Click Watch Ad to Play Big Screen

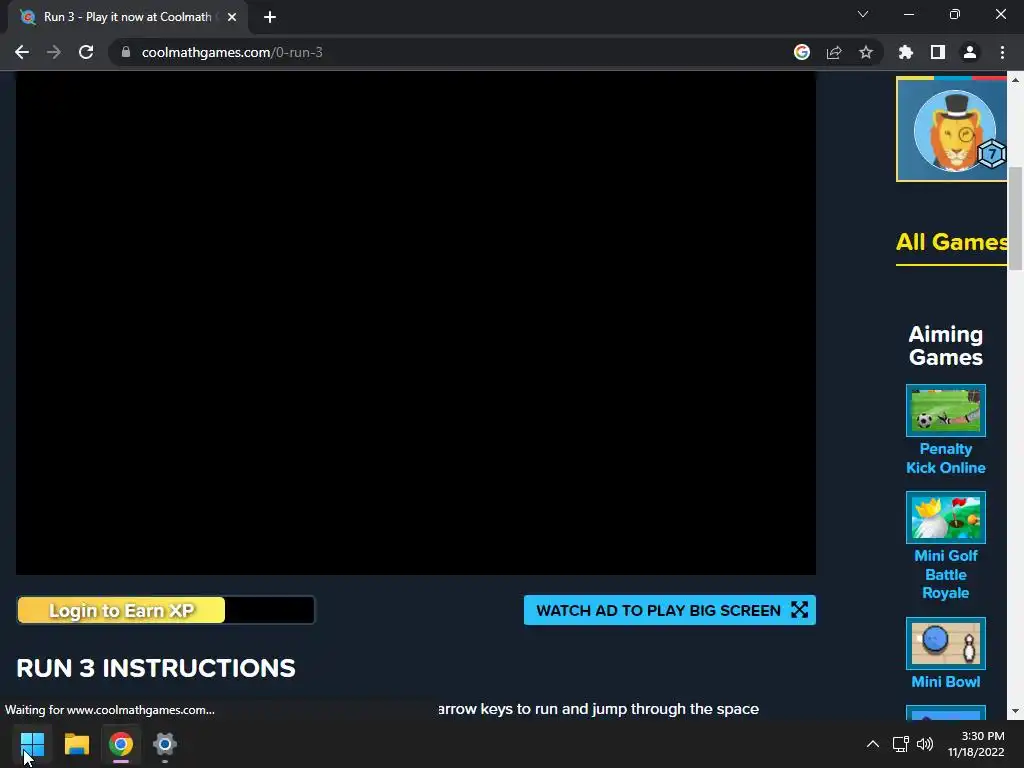pos(669,610)
